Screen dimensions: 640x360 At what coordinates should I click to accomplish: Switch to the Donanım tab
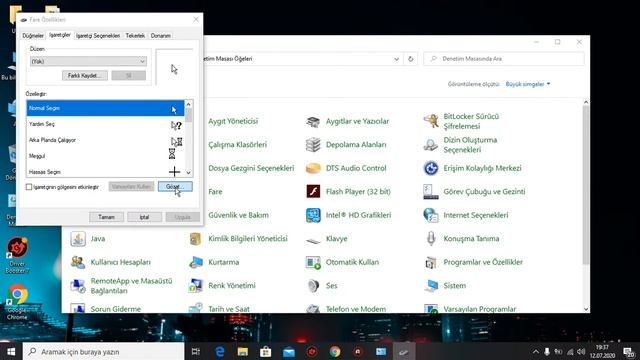[161, 36]
